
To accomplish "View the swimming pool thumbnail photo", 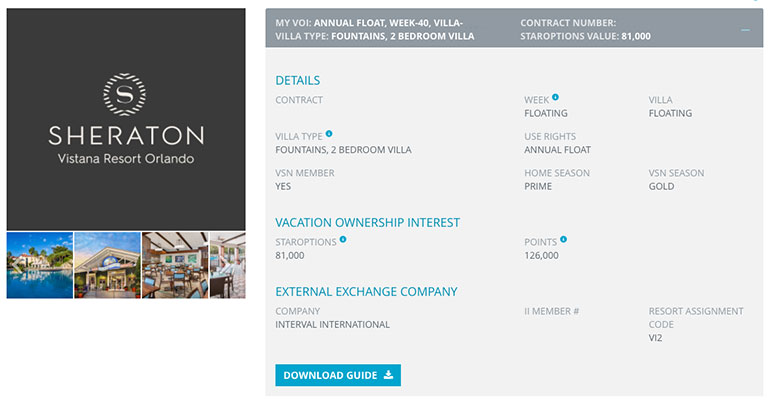I will click(x=40, y=266).
